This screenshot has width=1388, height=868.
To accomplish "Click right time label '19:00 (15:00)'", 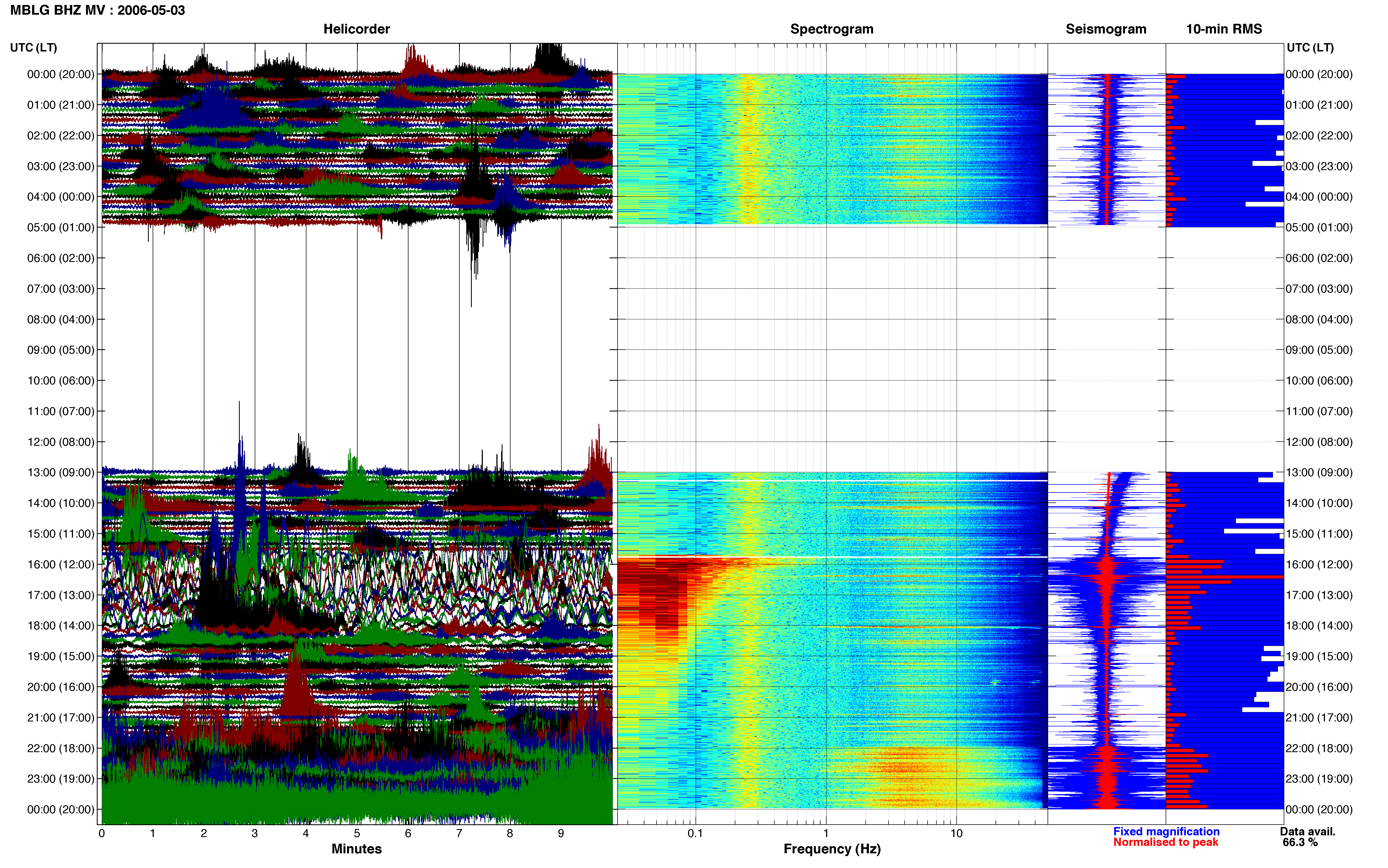I will [x=1319, y=656].
